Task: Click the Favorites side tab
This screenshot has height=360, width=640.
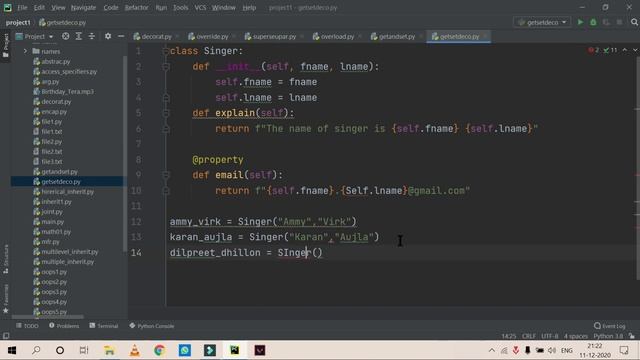Action: click(6, 299)
